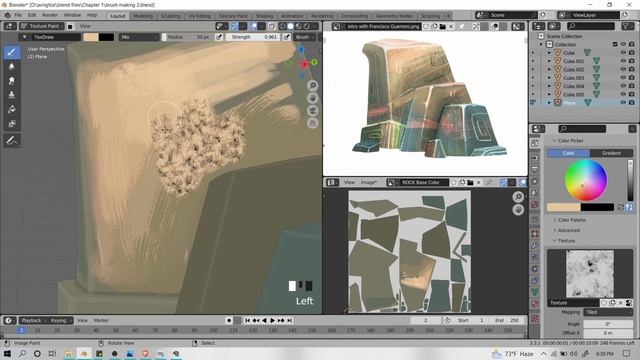
Task: Open file folder icon for ROCK Base Color image
Action: [470, 182]
